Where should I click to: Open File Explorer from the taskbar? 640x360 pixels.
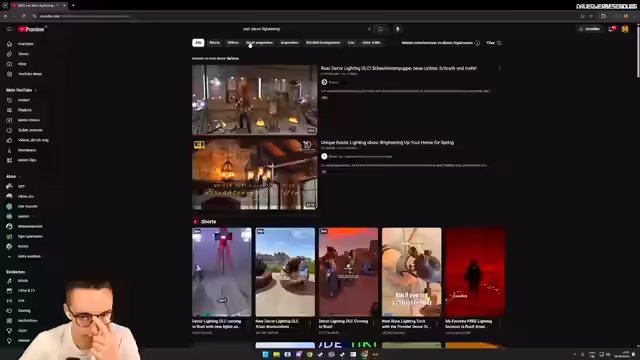click(x=276, y=354)
